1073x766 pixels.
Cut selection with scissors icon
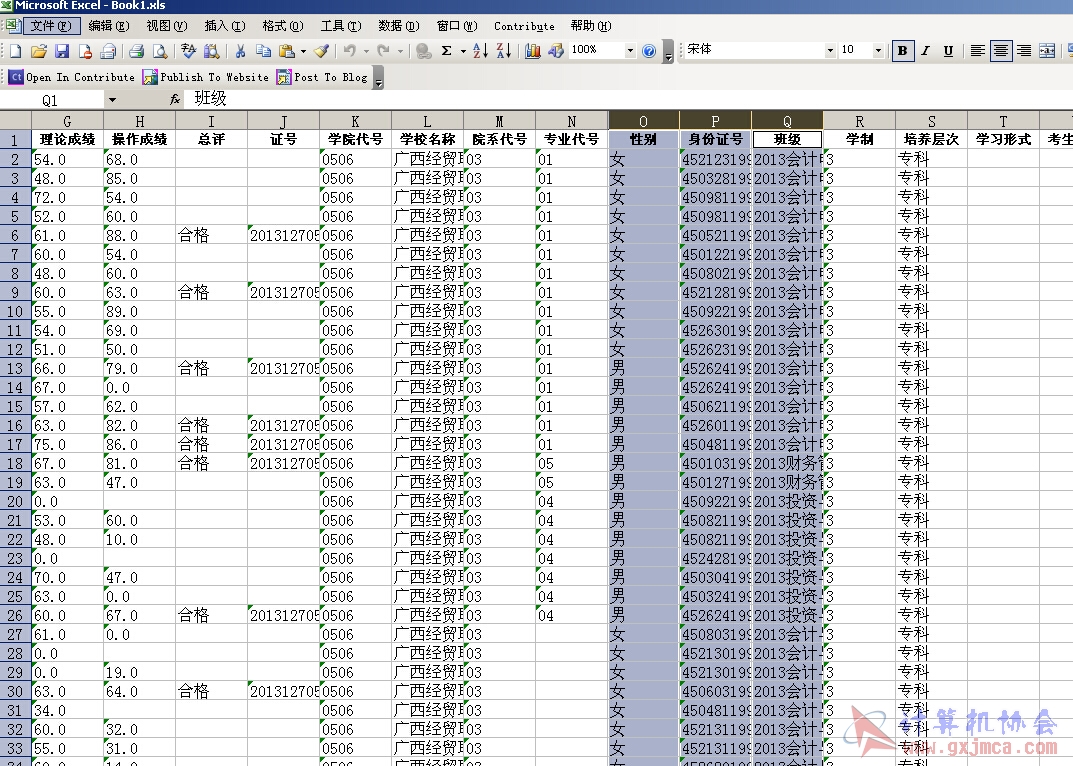point(240,51)
